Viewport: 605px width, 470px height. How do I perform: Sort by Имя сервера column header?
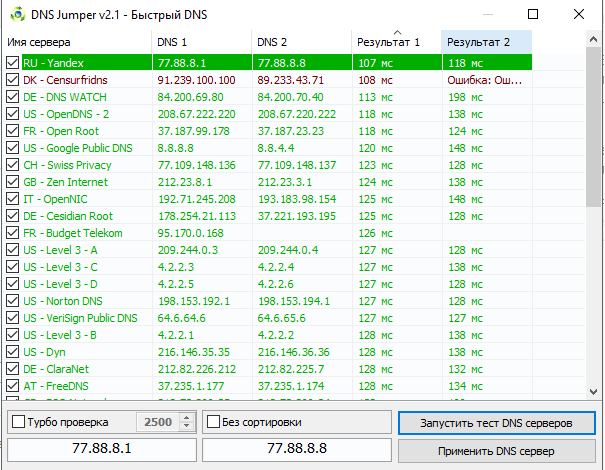77,42
